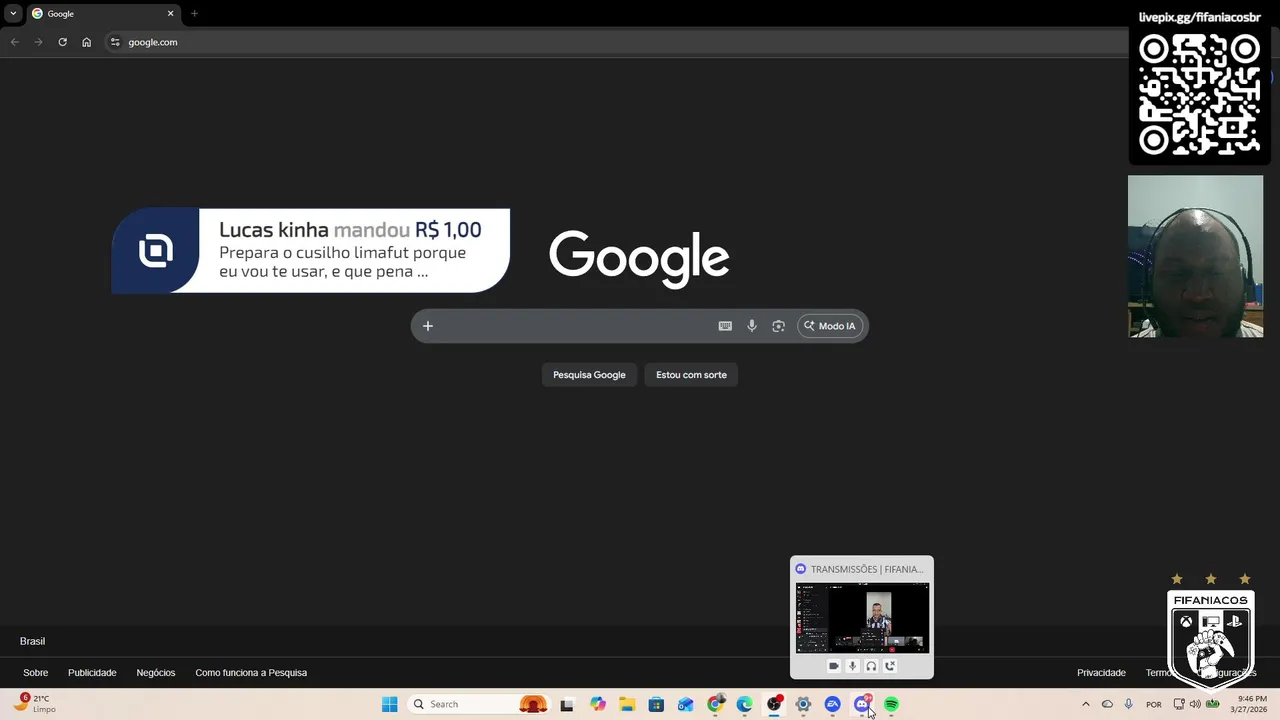1280x720 pixels.
Task: Open the Sobre footer link
Action: tap(35, 673)
